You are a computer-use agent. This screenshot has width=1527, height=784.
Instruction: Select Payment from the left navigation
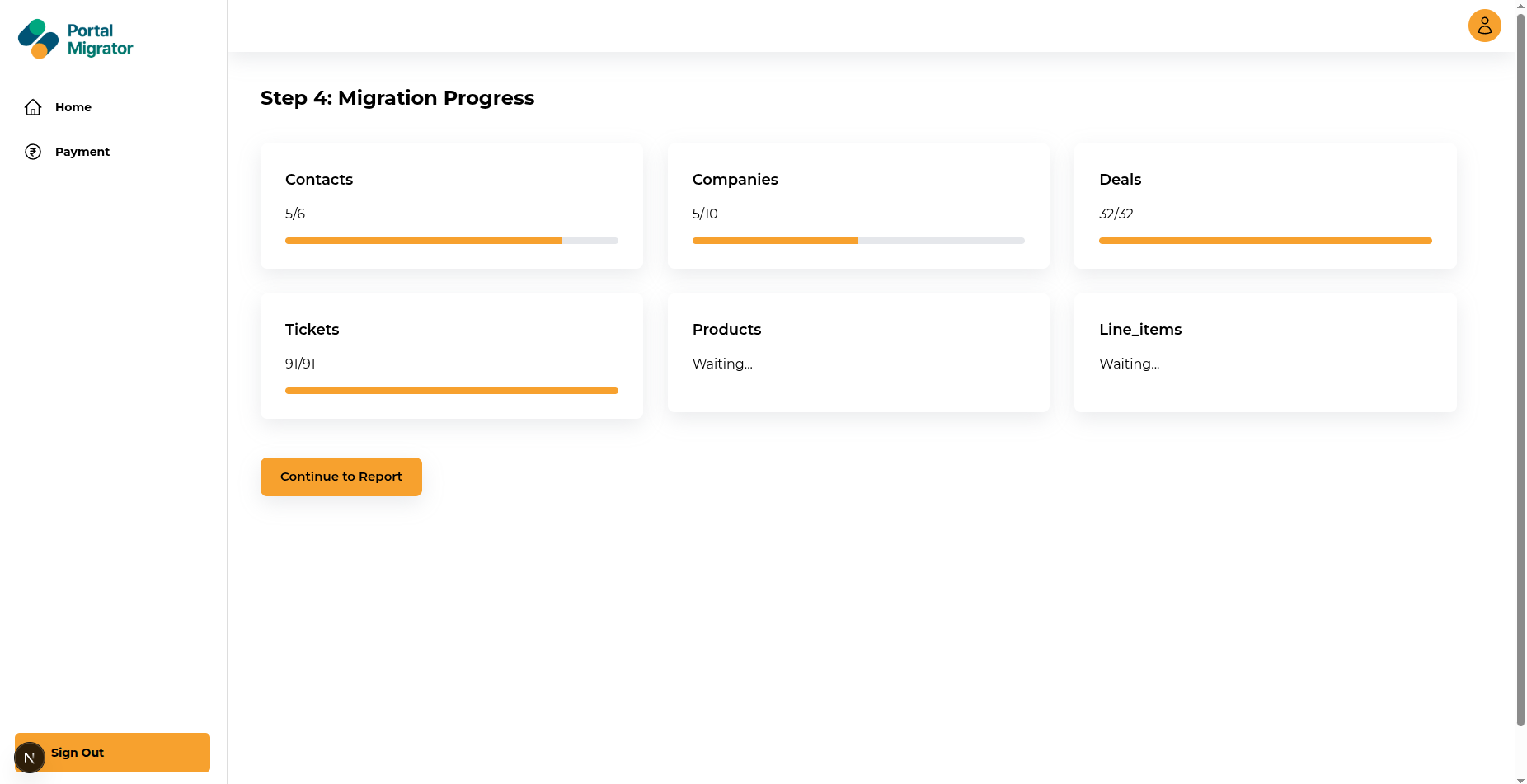82,151
